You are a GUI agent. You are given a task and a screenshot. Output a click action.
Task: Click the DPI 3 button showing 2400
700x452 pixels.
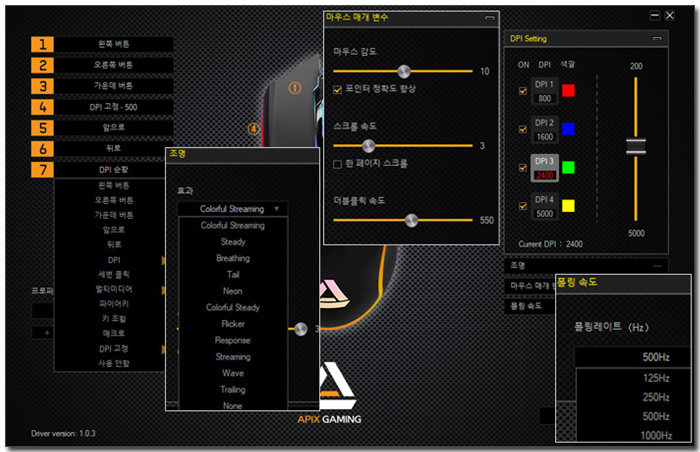pos(544,167)
